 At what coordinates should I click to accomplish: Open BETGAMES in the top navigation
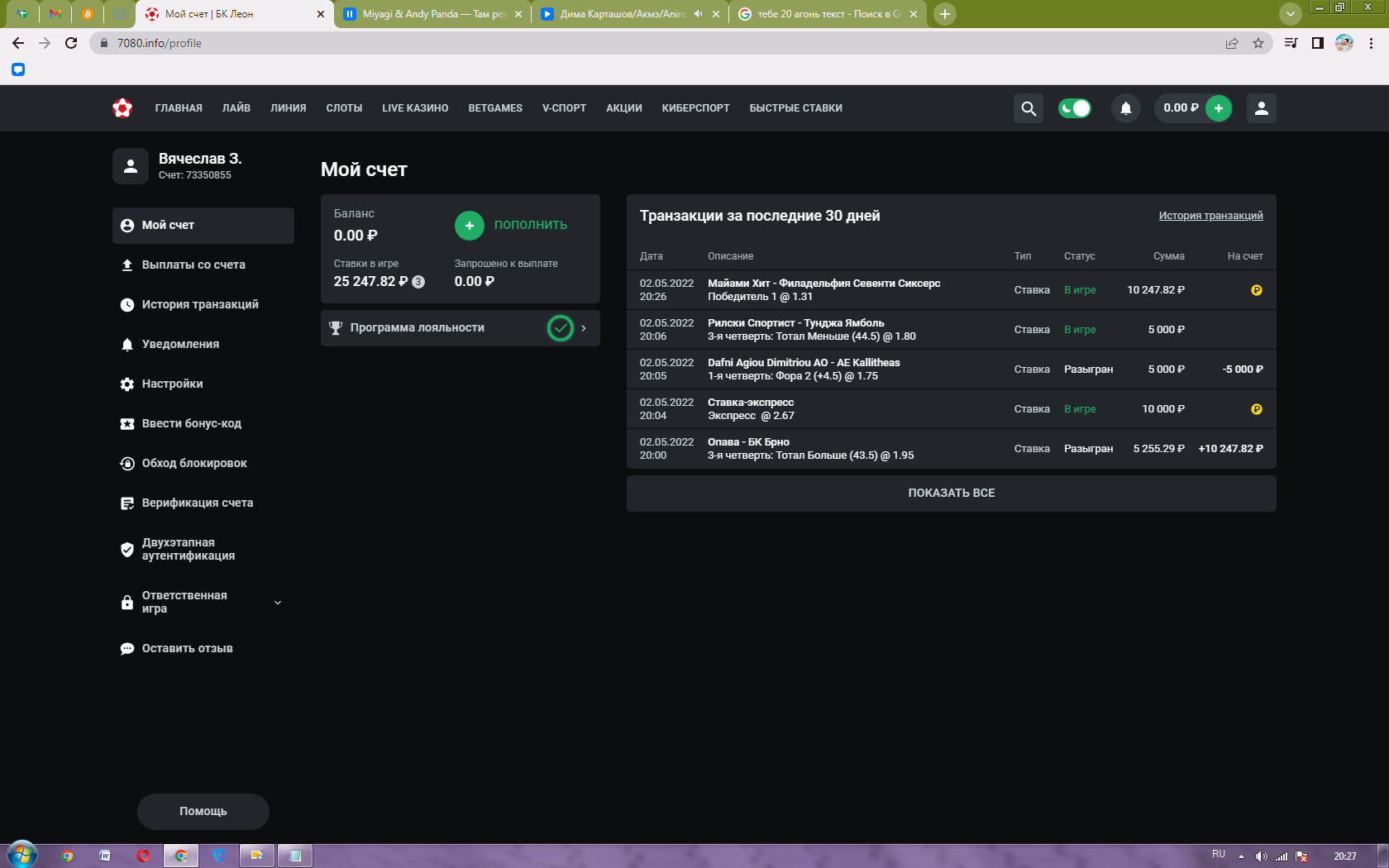[495, 108]
